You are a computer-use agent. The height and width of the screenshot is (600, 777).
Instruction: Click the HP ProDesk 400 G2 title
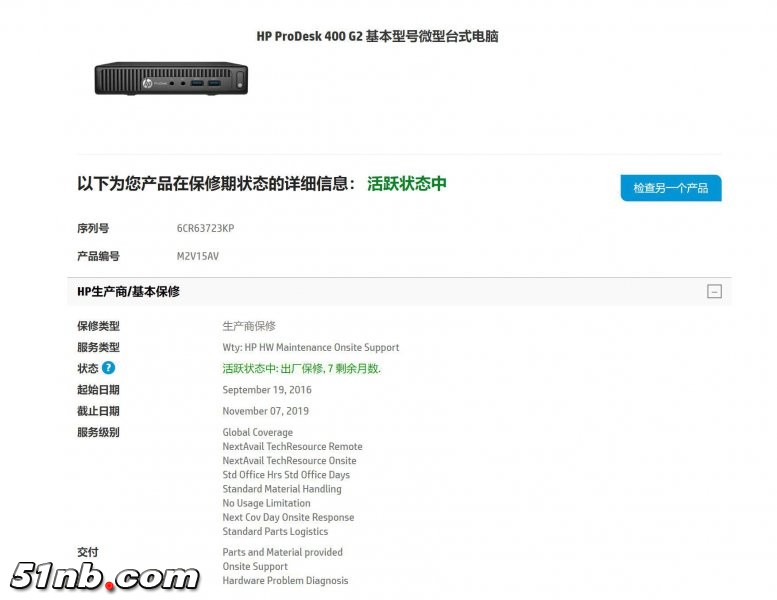pyautogui.click(x=377, y=36)
